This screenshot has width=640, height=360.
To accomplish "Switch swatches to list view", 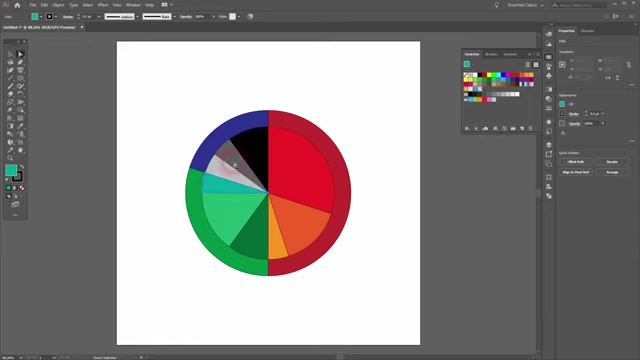I will point(527,64).
